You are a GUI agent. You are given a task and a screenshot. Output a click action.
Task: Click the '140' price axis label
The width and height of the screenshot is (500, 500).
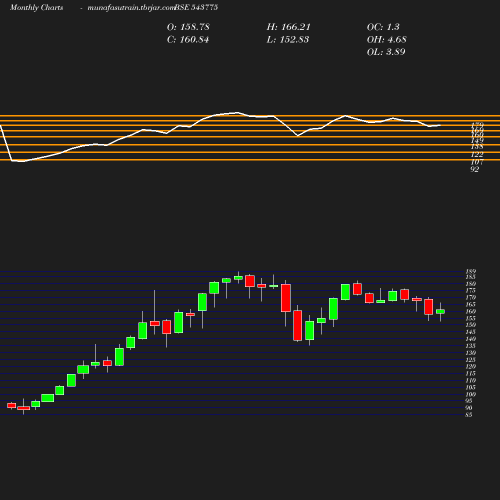(471, 339)
